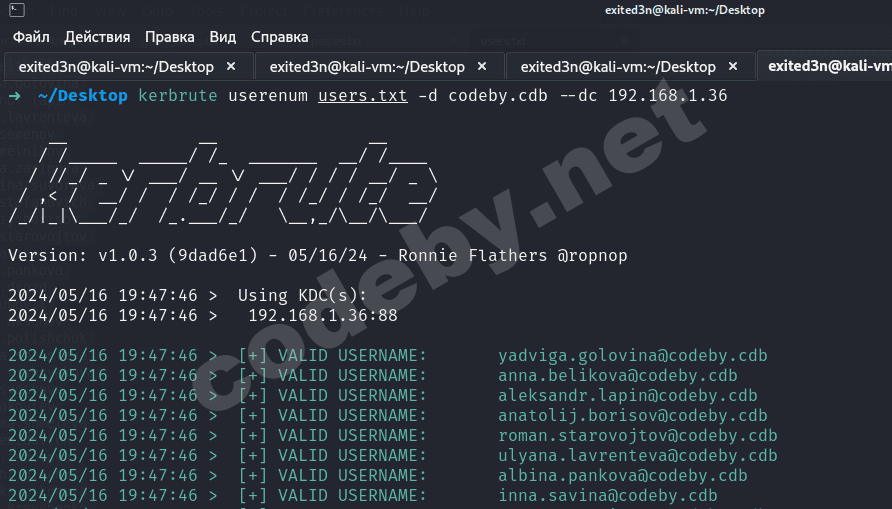Open the Правка menu

click(x=170, y=37)
